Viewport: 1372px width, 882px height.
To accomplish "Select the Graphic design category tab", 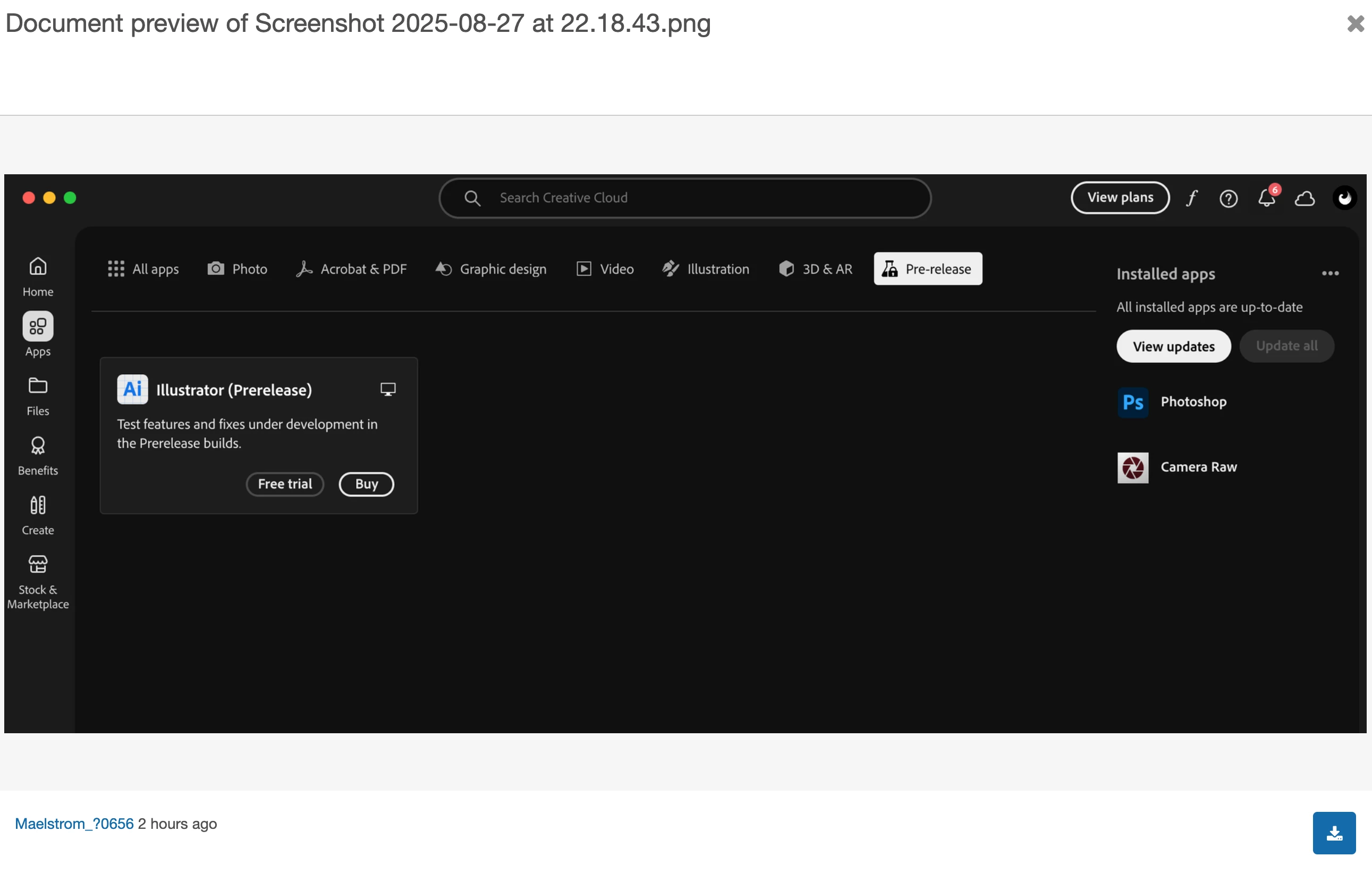I will pos(491,269).
